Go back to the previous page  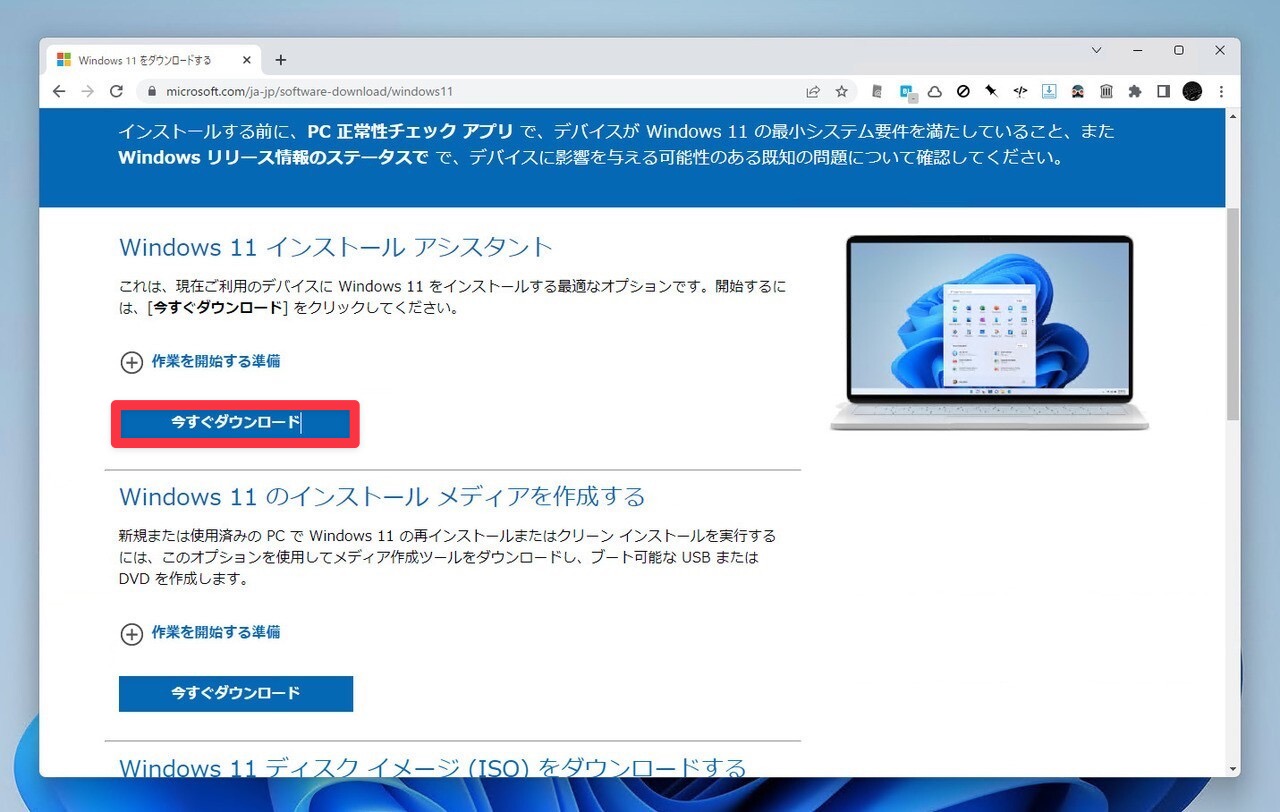pos(59,91)
